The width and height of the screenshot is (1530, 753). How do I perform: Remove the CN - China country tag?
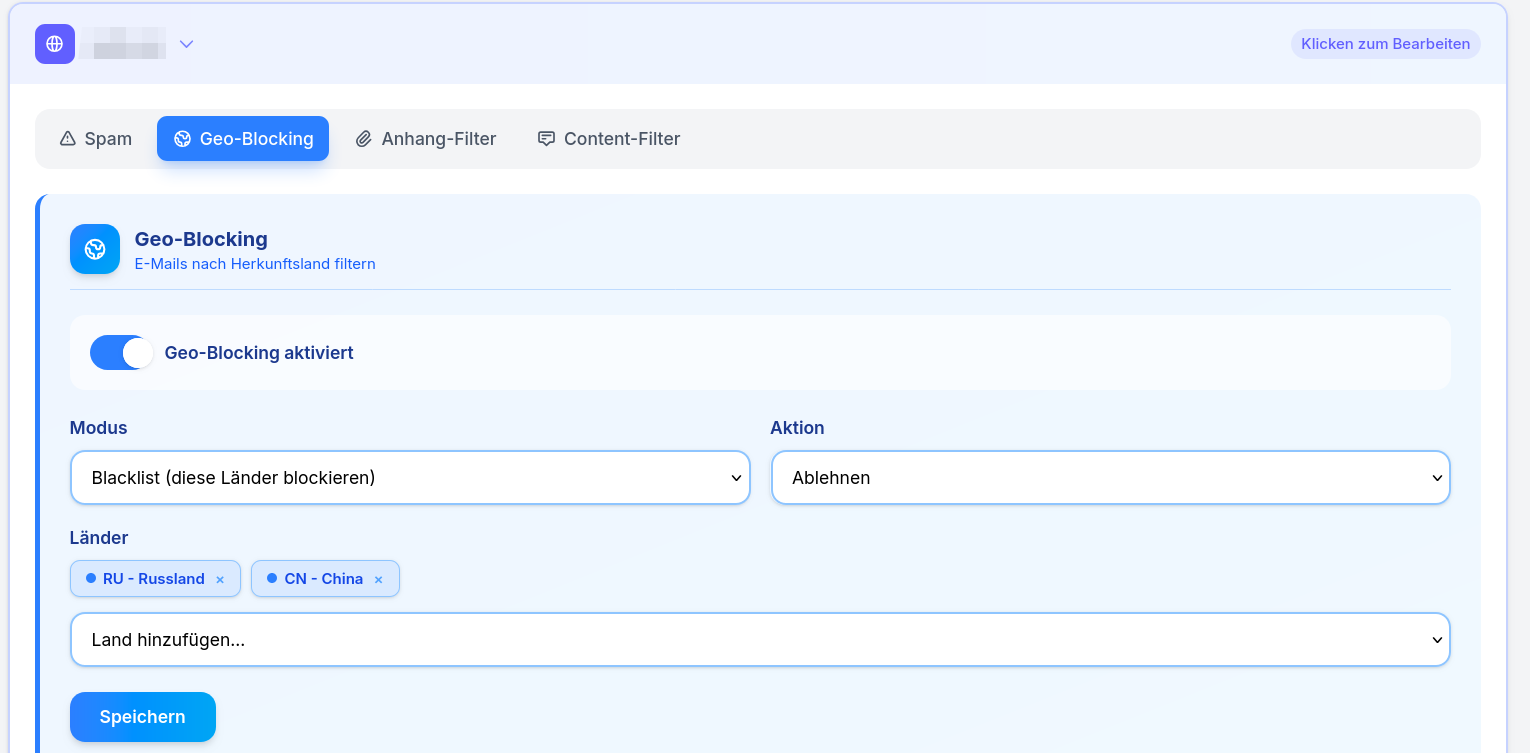(x=378, y=580)
